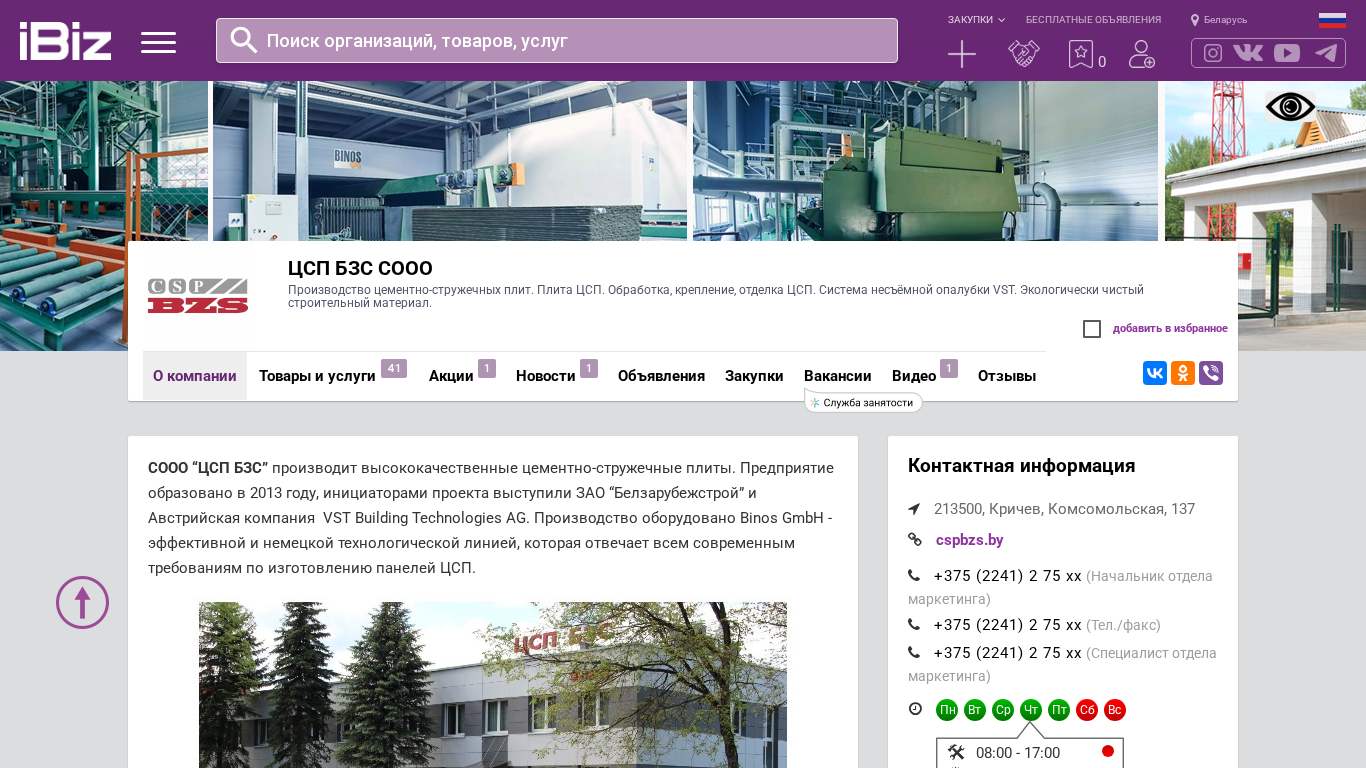Select Saturday (Сб) schedule day

point(1087,710)
